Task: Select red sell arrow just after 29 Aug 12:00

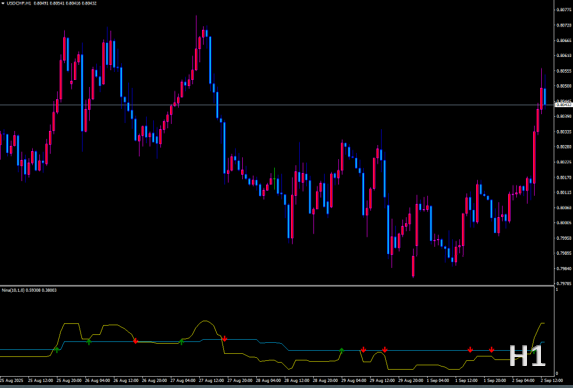Action: click(384, 350)
